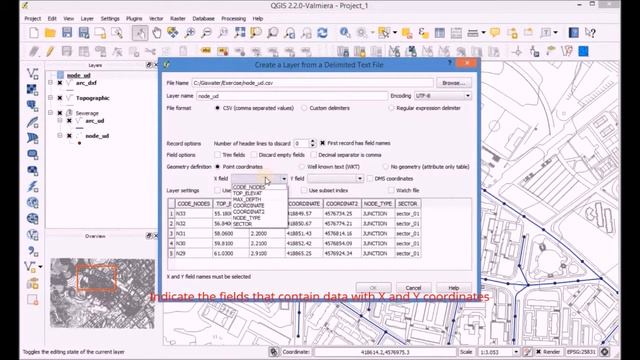Click the Save project floppy icon
The image size is (640, 360).
coord(67,33)
